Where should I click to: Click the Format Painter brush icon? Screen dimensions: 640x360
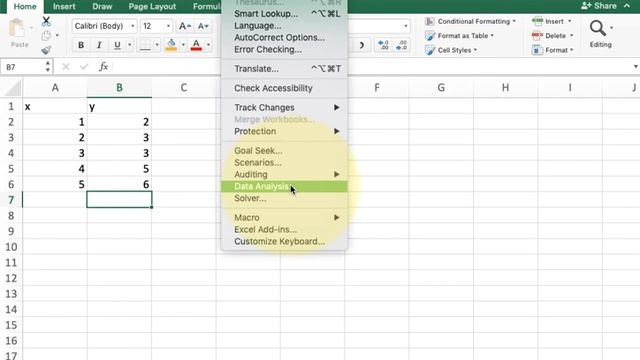(x=46, y=50)
